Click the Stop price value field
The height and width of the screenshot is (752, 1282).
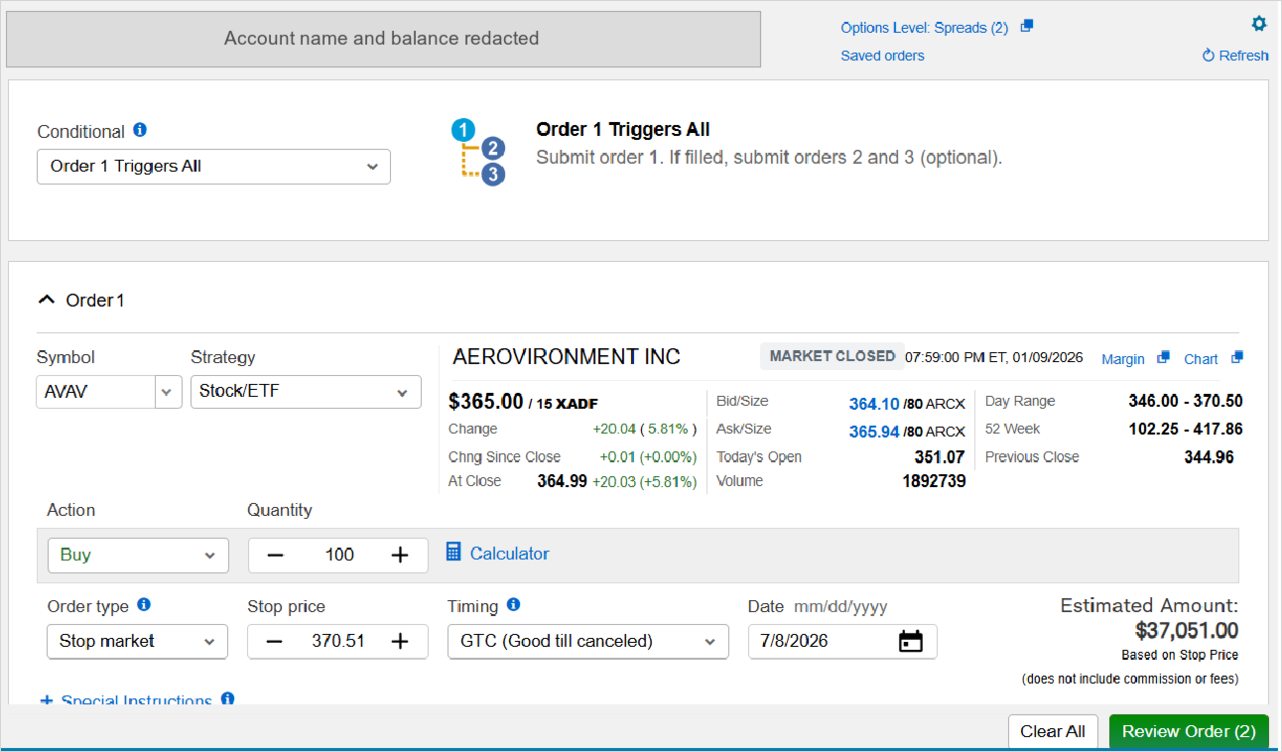coord(339,641)
